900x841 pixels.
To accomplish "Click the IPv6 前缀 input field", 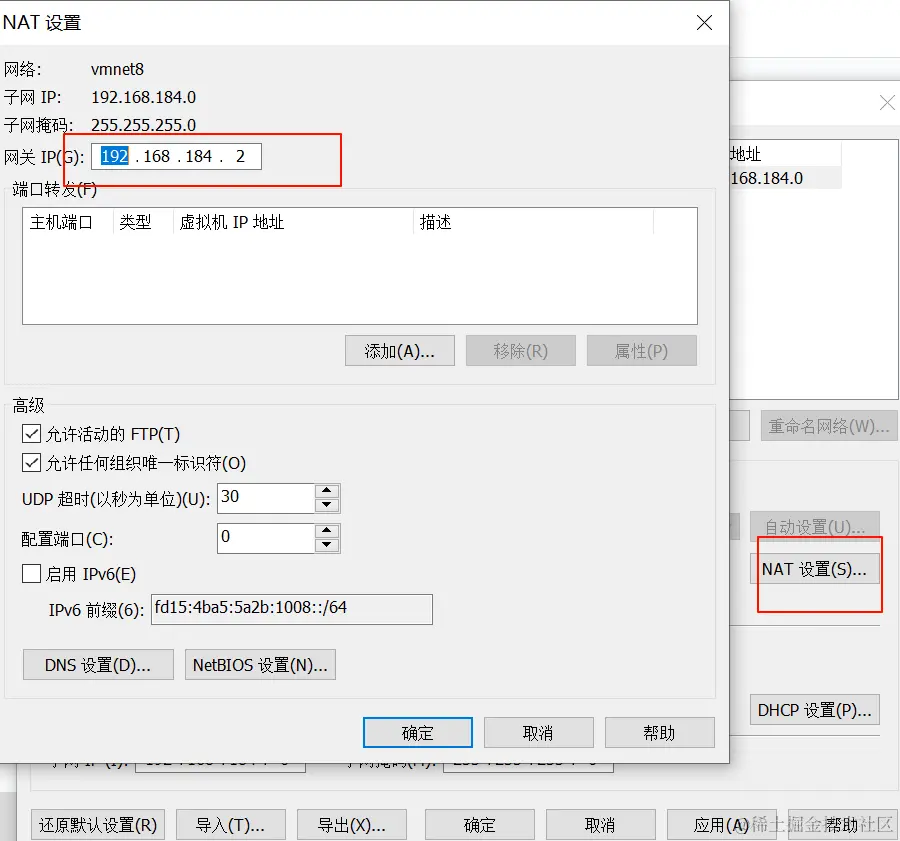I will tap(292, 609).
